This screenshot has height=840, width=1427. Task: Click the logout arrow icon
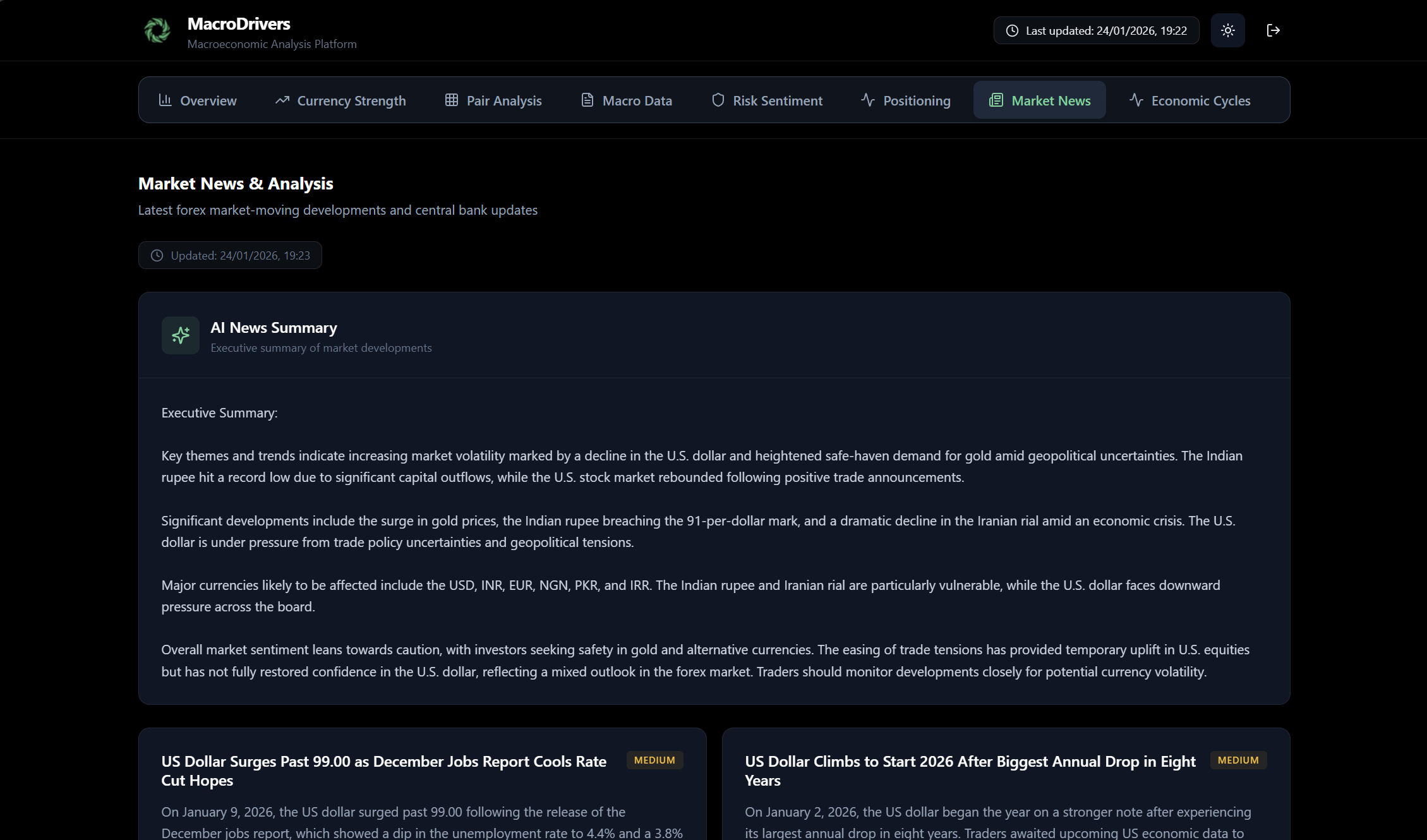pyautogui.click(x=1273, y=30)
